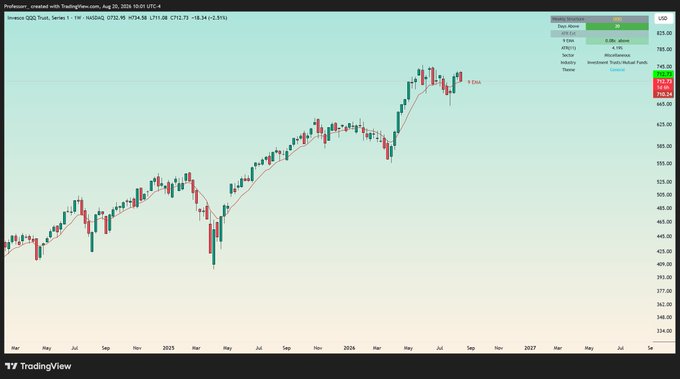Click the 348.00 price scale label

664,317
